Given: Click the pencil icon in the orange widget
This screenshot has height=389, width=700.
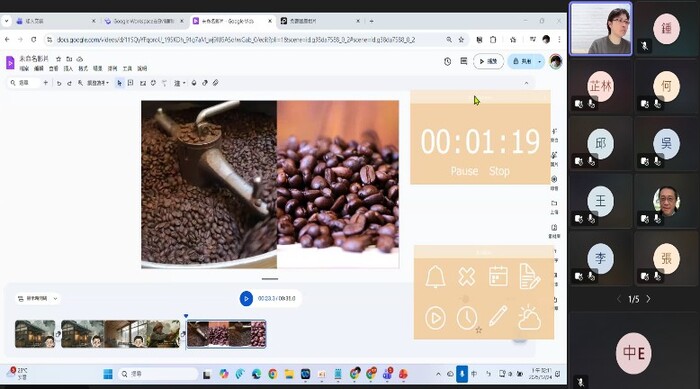Looking at the screenshot, I should pyautogui.click(x=498, y=316).
